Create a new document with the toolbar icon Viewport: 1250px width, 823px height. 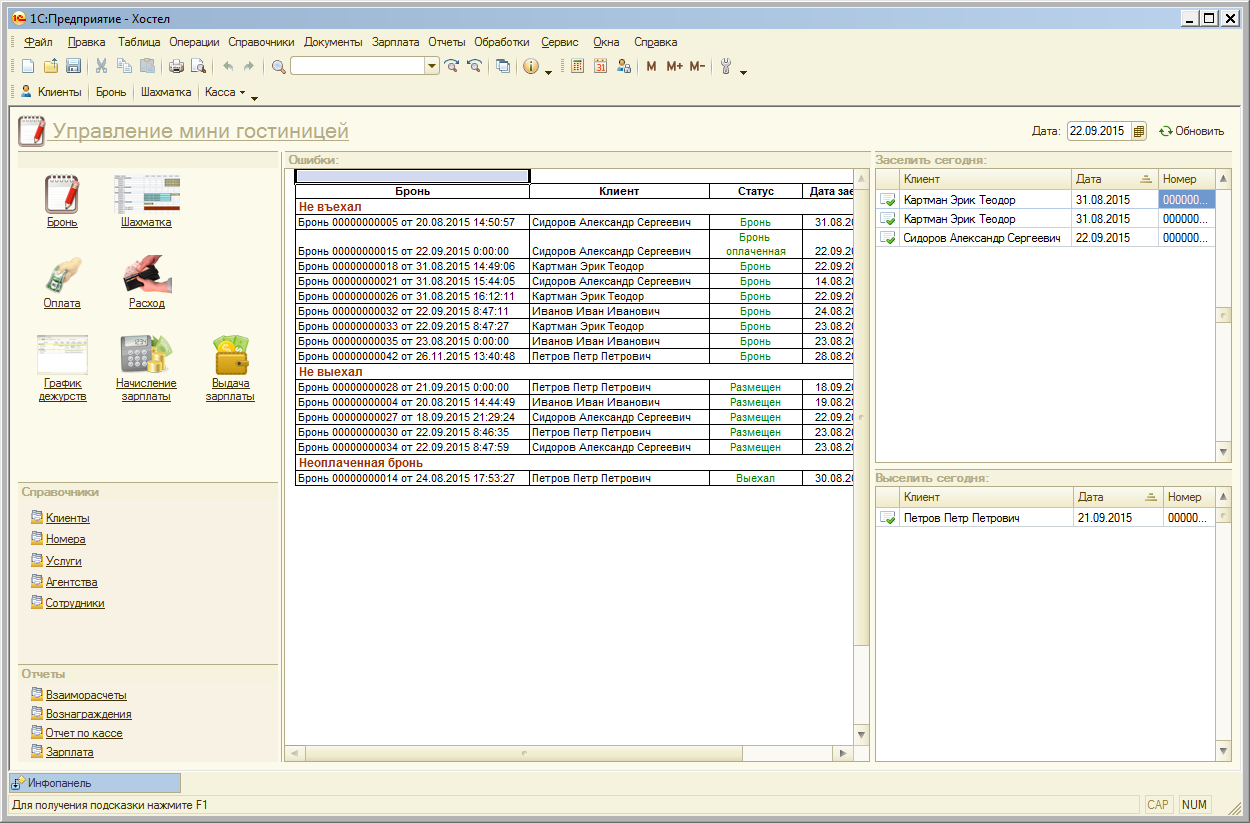pos(28,67)
